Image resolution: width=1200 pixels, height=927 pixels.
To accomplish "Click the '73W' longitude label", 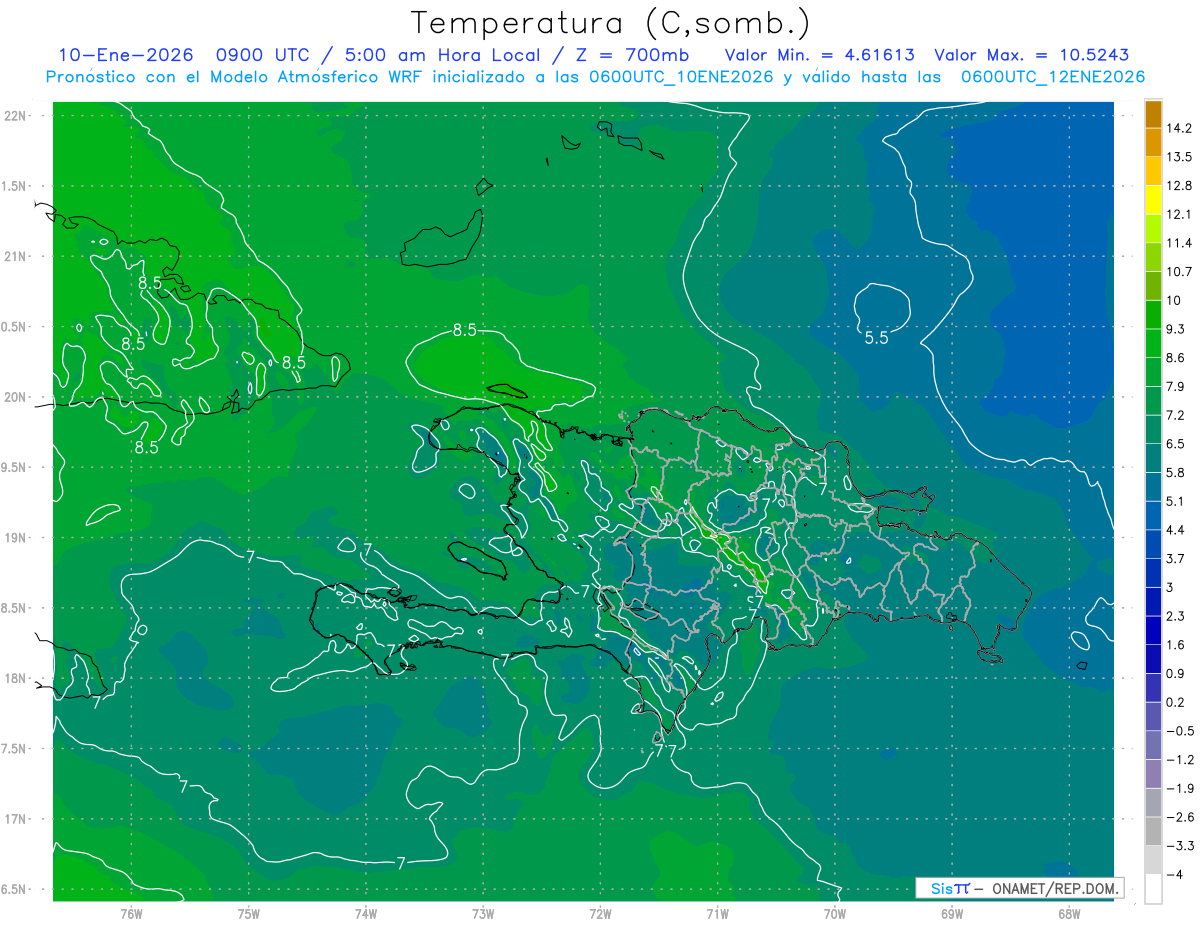I will 483,913.
